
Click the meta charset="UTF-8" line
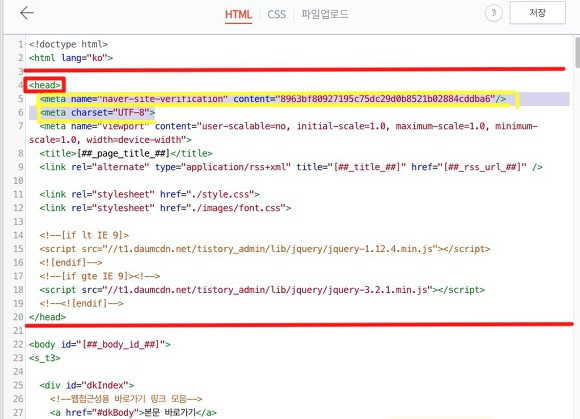[97, 112]
